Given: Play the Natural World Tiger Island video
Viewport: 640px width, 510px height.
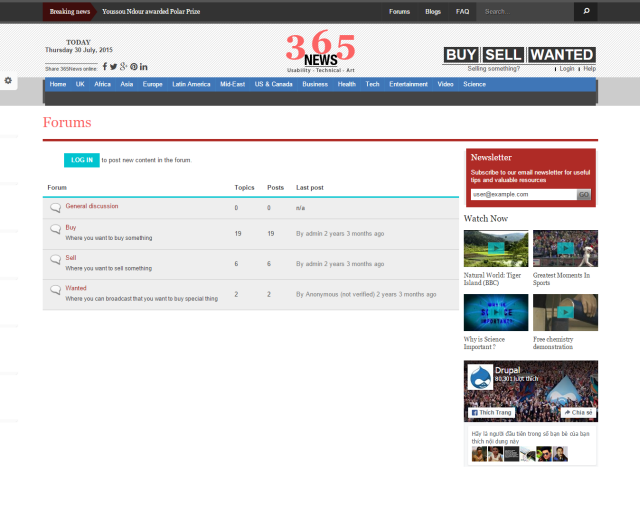Looking at the screenshot, I should click(496, 248).
